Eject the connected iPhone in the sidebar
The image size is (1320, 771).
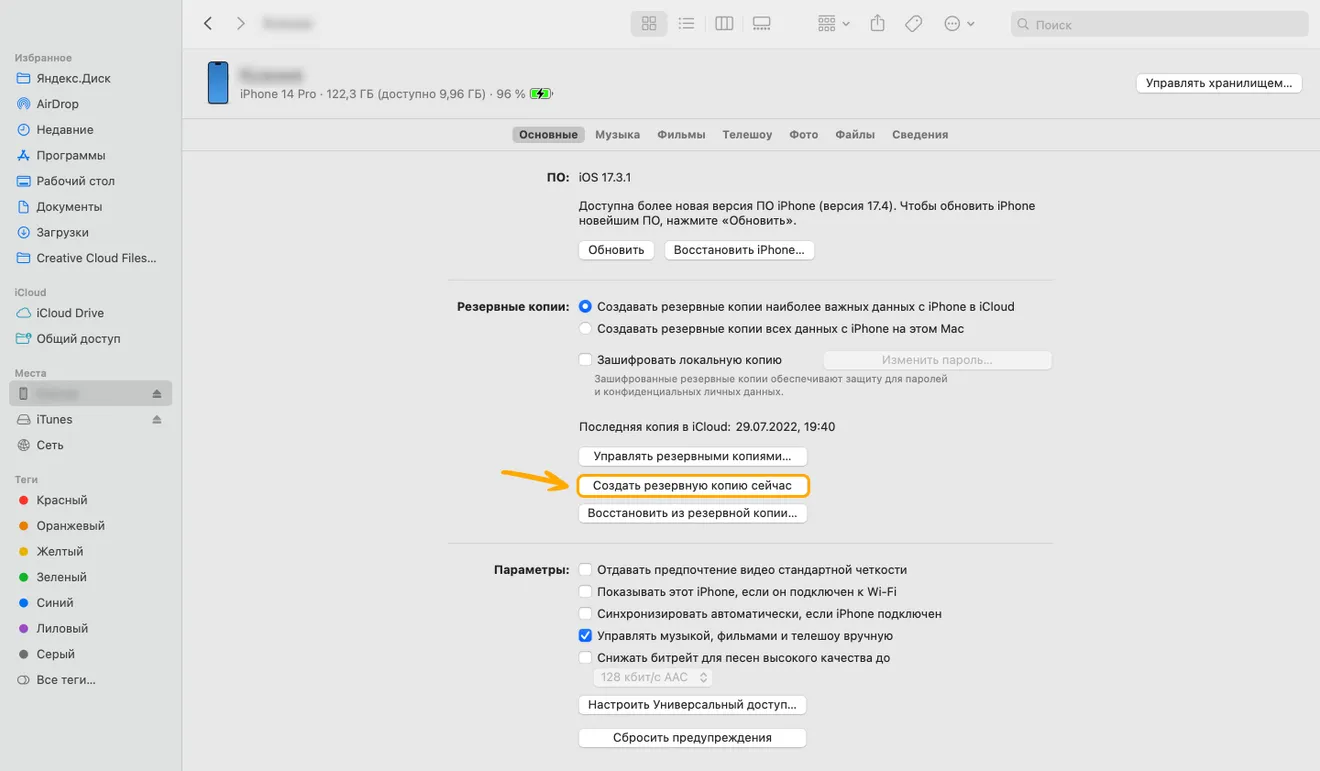(157, 394)
